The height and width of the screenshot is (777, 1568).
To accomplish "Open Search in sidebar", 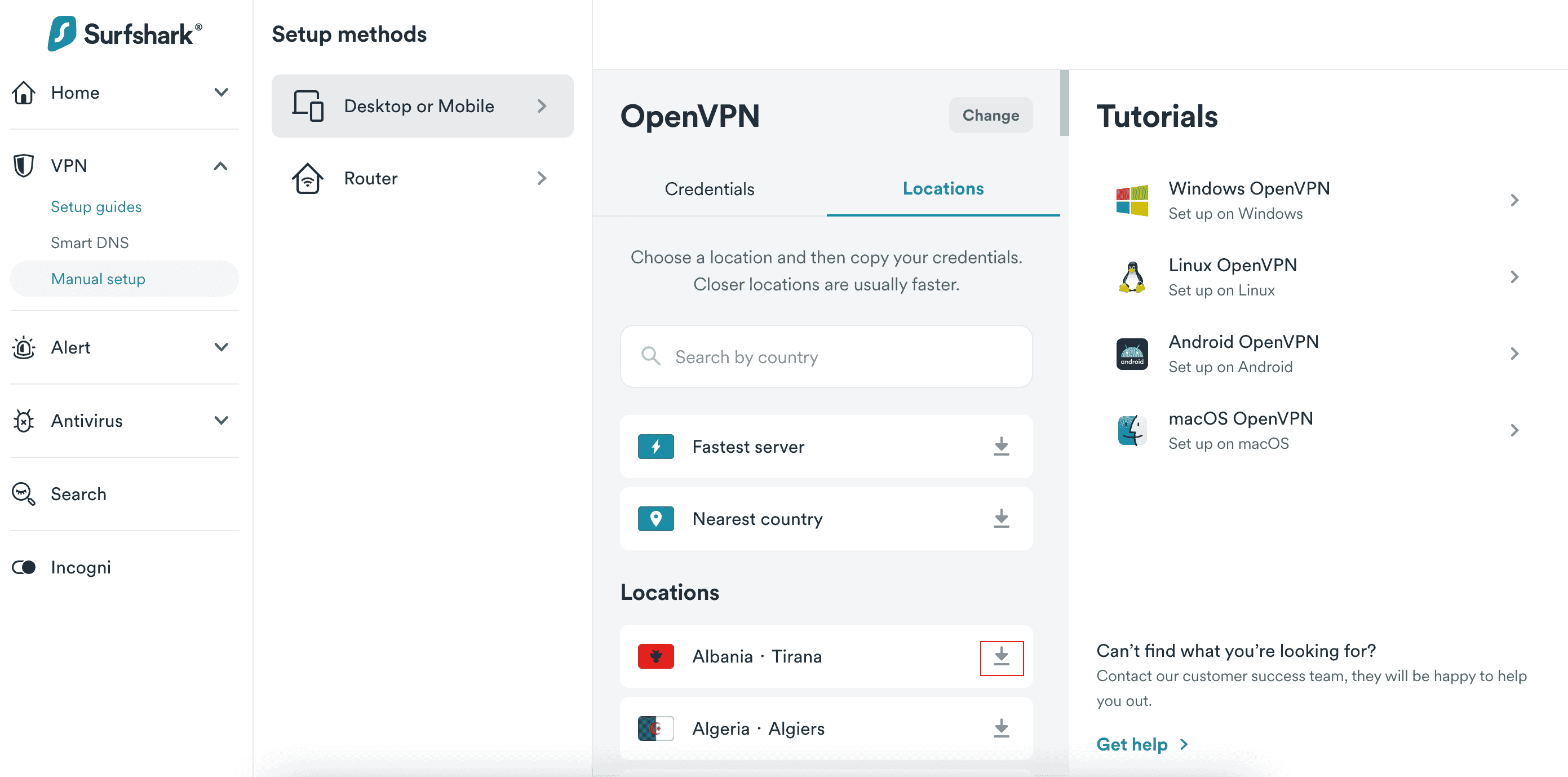I will pyautogui.click(x=78, y=494).
